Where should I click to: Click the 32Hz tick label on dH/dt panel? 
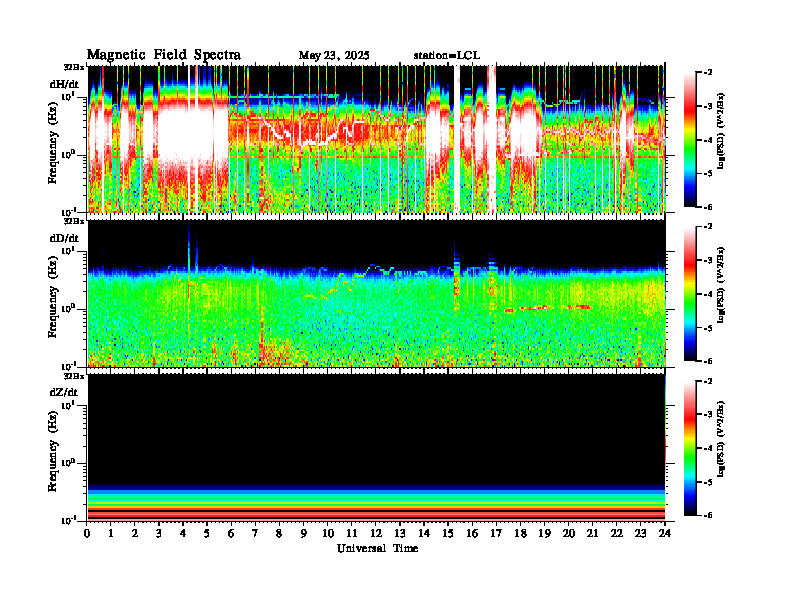(74, 67)
